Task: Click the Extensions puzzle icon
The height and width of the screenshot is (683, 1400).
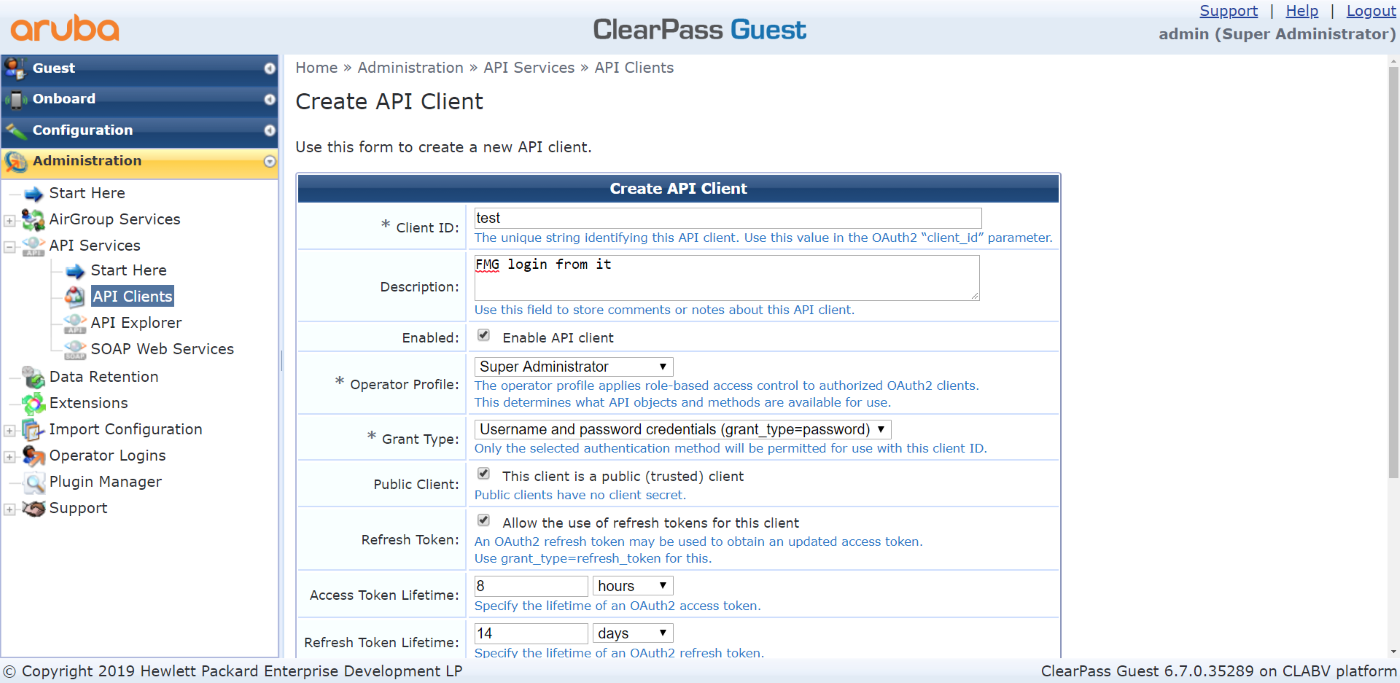Action: (x=34, y=403)
